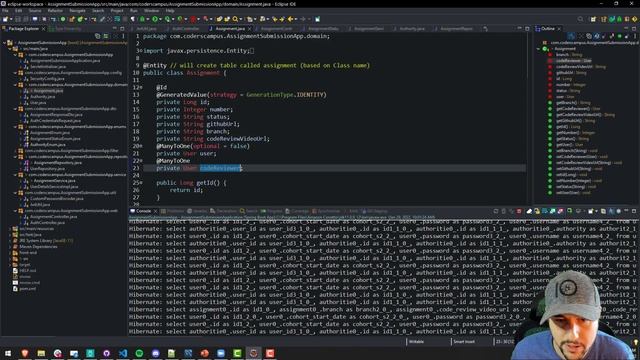This screenshot has height=360, width=640.
Task: Open AssignmentController.java in Package Explorer
Action: tap(53, 217)
